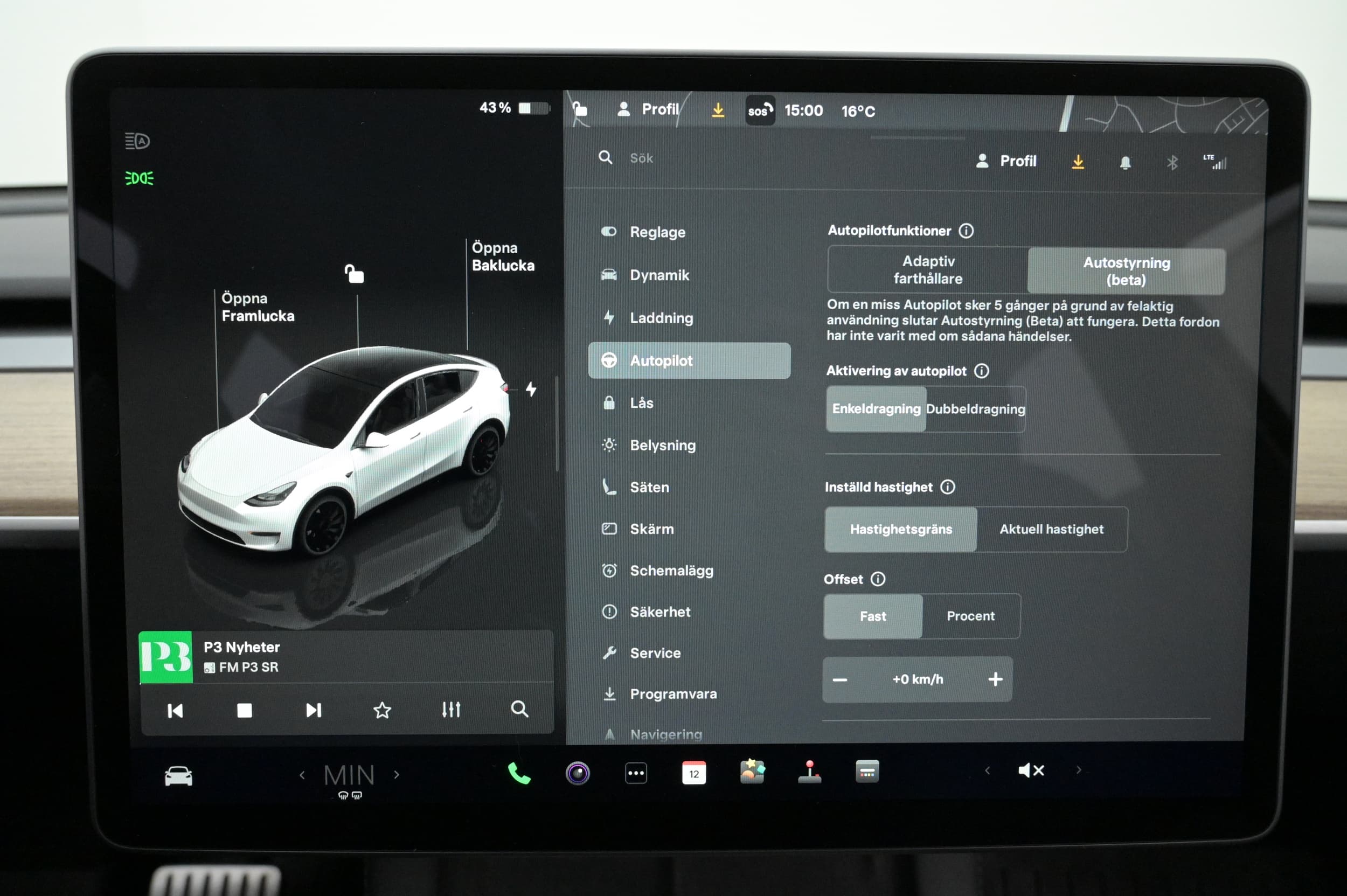Image resolution: width=1347 pixels, height=896 pixels.
Task: Open Programvara settings menu
Action: tap(689, 694)
